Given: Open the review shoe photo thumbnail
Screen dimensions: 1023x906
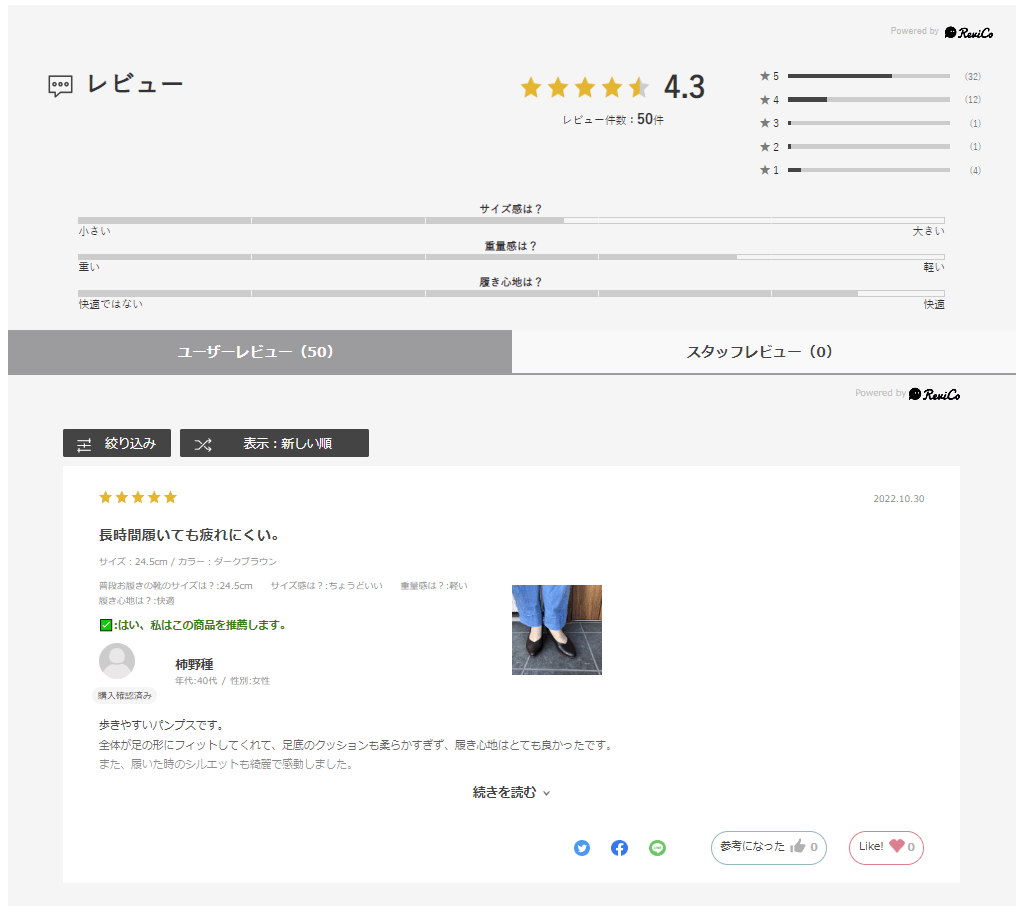Looking at the screenshot, I should click(556, 629).
